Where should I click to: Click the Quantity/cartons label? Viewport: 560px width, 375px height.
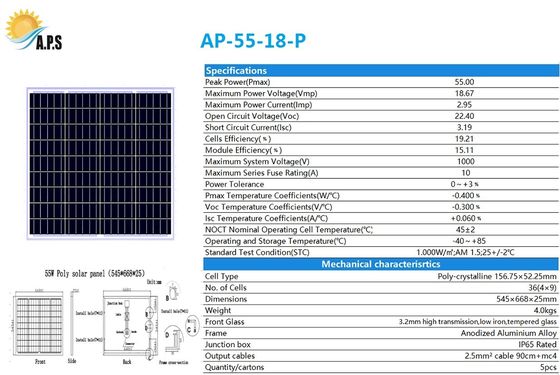point(235,368)
